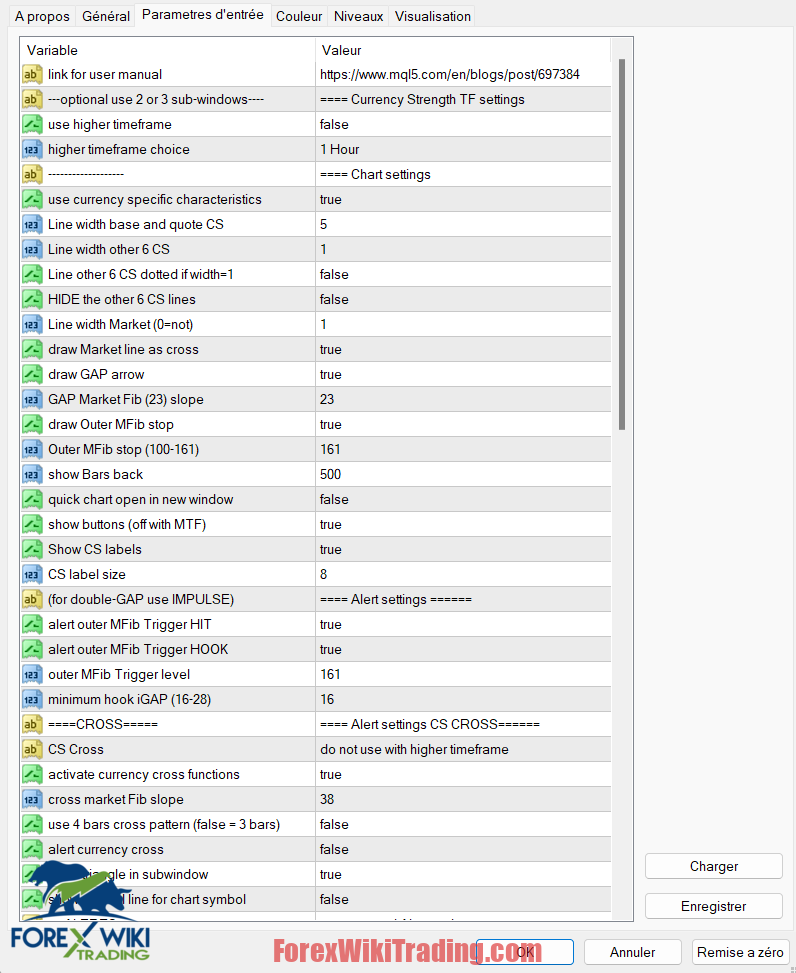Click the boolean icon for 'HIDE the other 6 CS lines'
This screenshot has height=973, width=796.
32,299
